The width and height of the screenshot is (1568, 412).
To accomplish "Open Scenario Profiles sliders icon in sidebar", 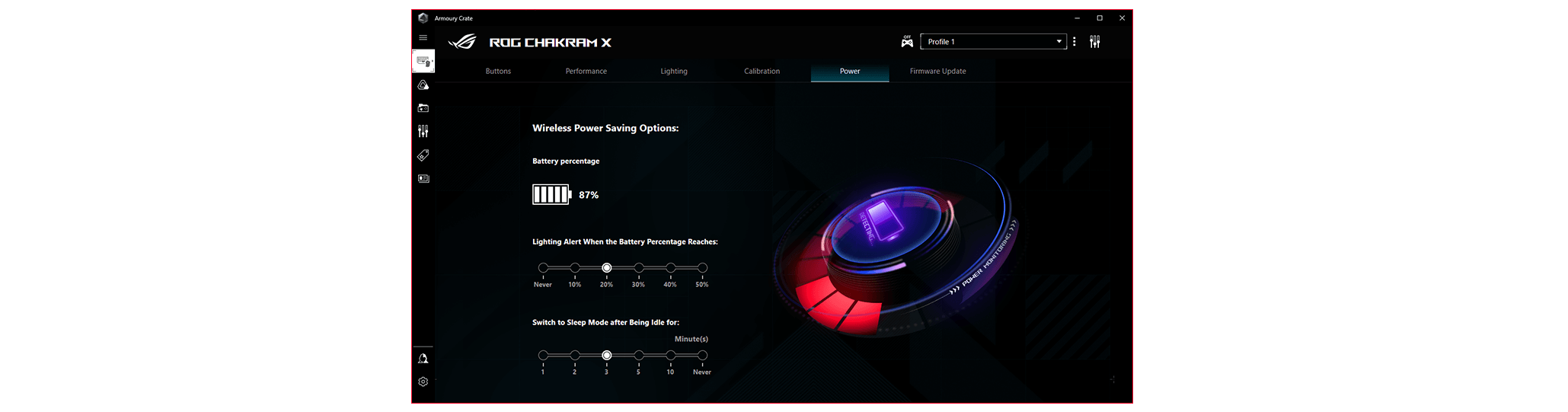I will coord(423,132).
